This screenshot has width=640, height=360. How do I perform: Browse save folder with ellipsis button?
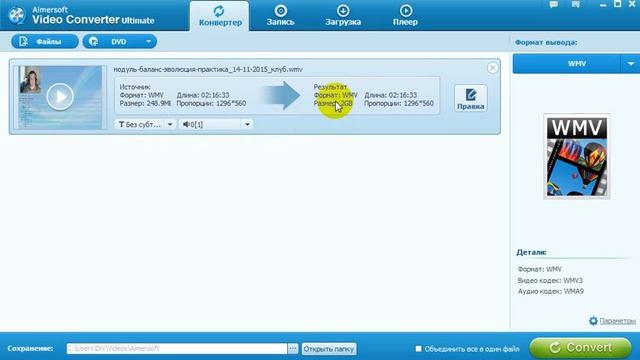click(293, 349)
